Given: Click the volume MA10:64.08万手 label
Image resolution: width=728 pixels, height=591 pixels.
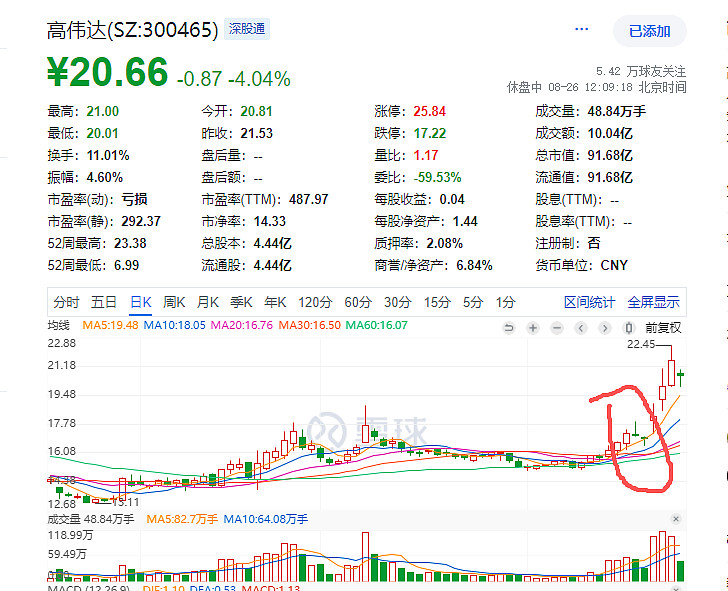Looking at the screenshot, I should point(266,519).
